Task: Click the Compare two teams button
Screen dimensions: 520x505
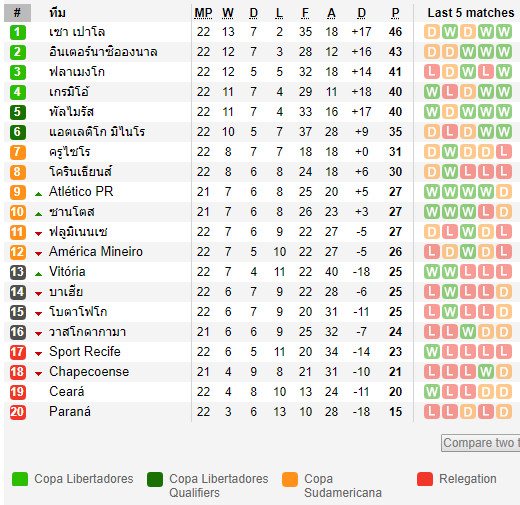Action: pos(481,443)
